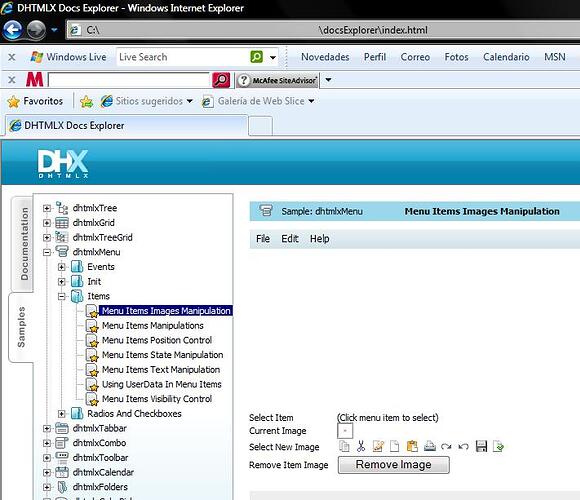580x500 pixels.
Task: Expand the dhtmlxFolders node
Action: 47,487
